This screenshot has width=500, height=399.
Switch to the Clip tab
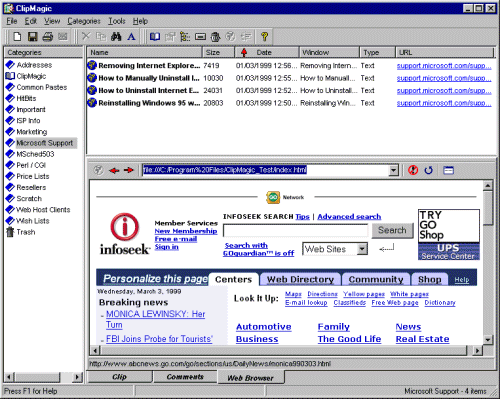pyautogui.click(x=119, y=377)
